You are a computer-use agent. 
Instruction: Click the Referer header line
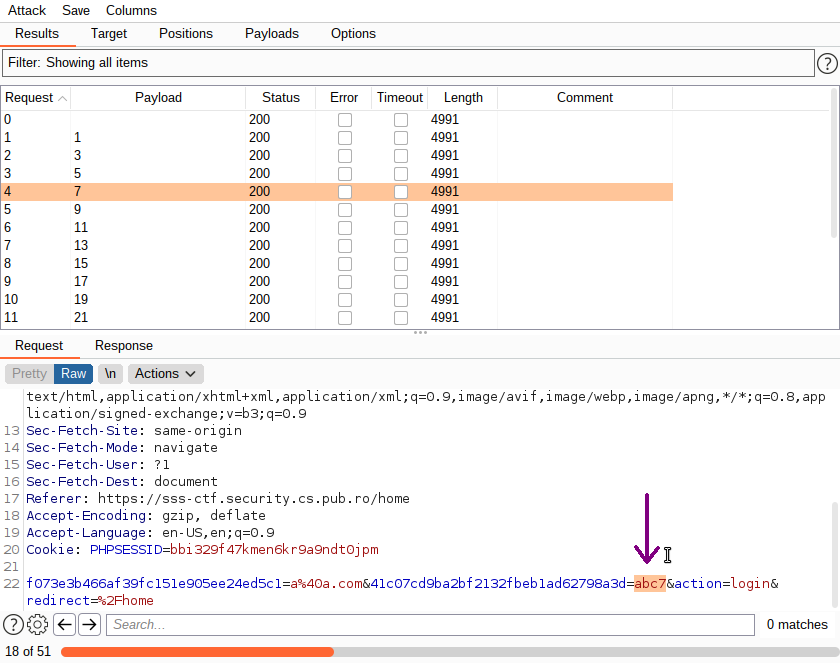[x=218, y=499]
